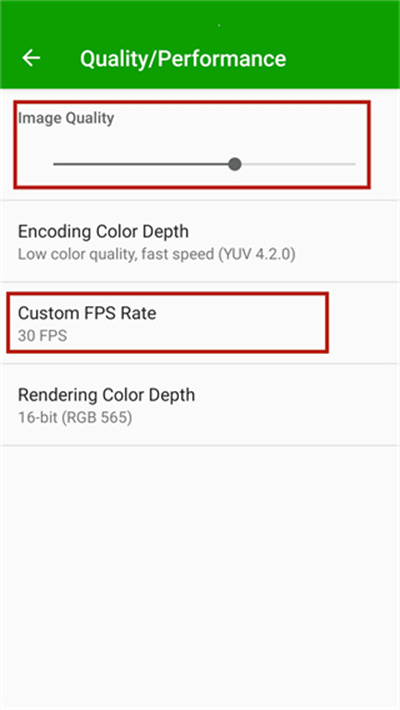Screen dimensions: 400x710
Task: Set Image Quality to maximum on track
Action: click(x=355, y=164)
